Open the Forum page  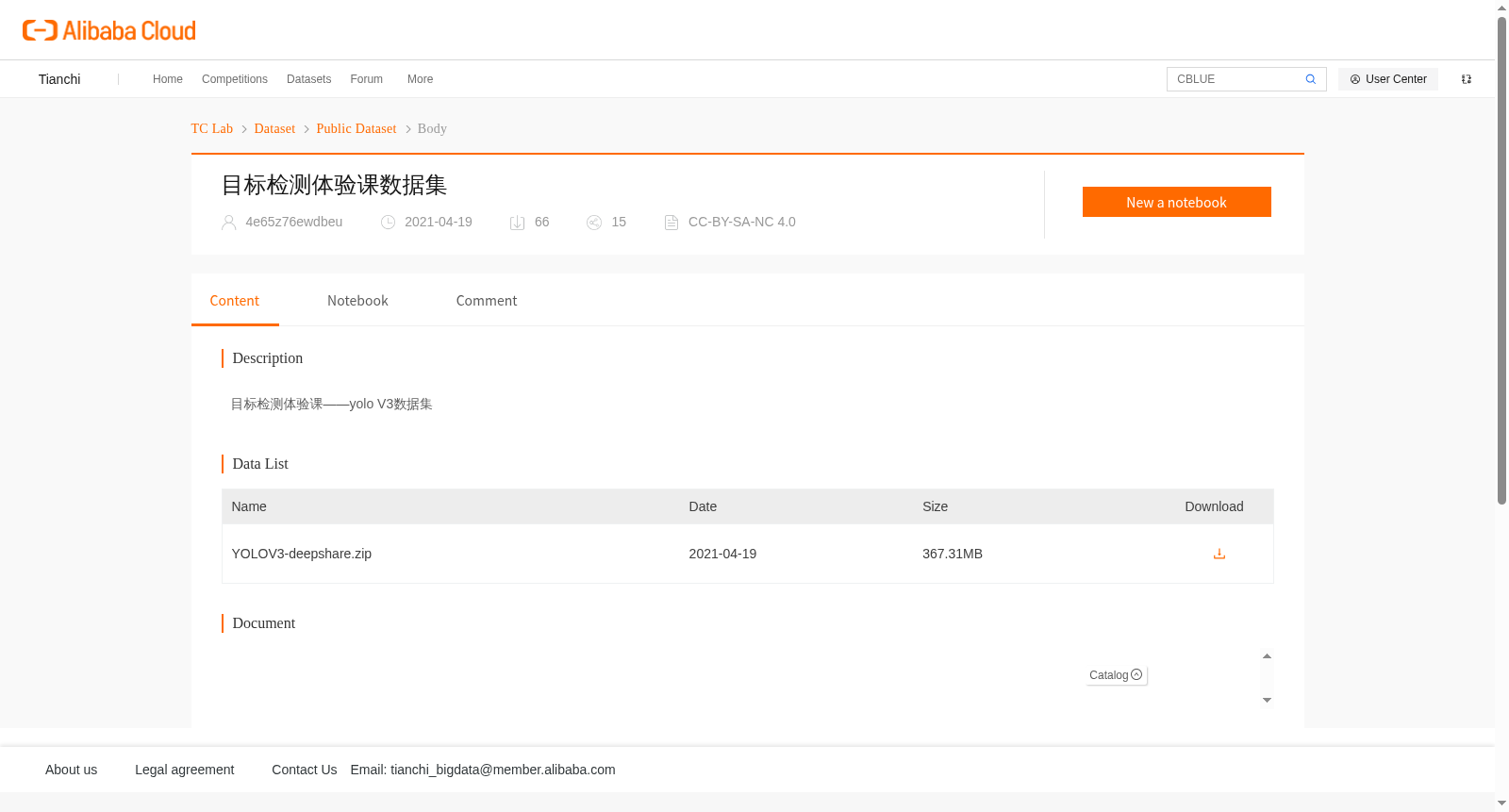click(x=366, y=79)
